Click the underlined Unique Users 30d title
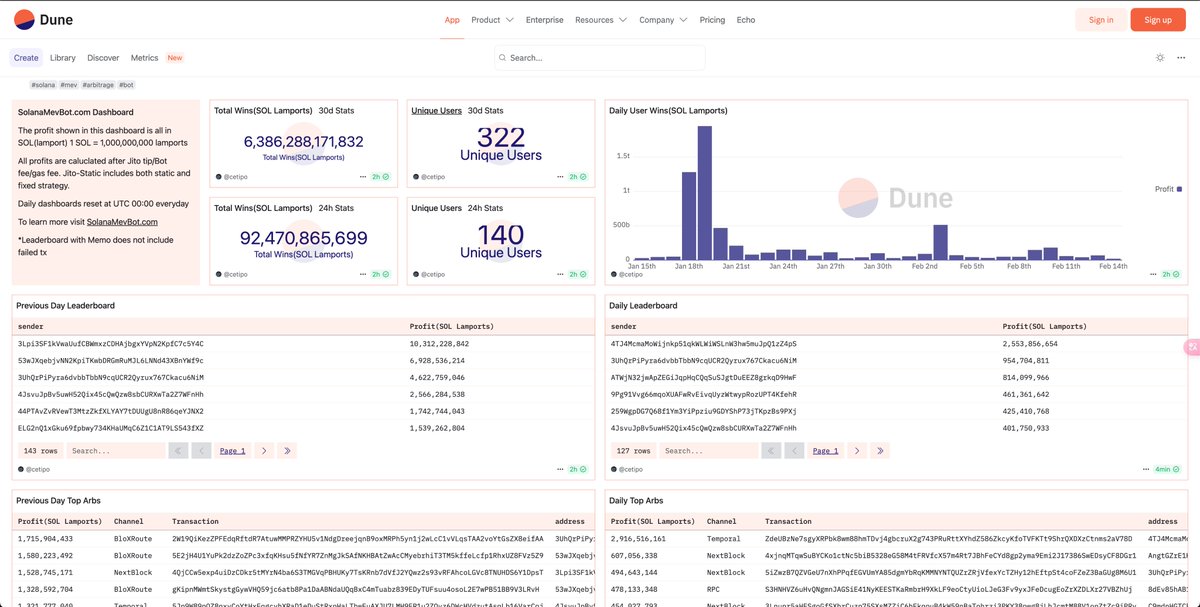The width and height of the screenshot is (1200, 607). 436,111
